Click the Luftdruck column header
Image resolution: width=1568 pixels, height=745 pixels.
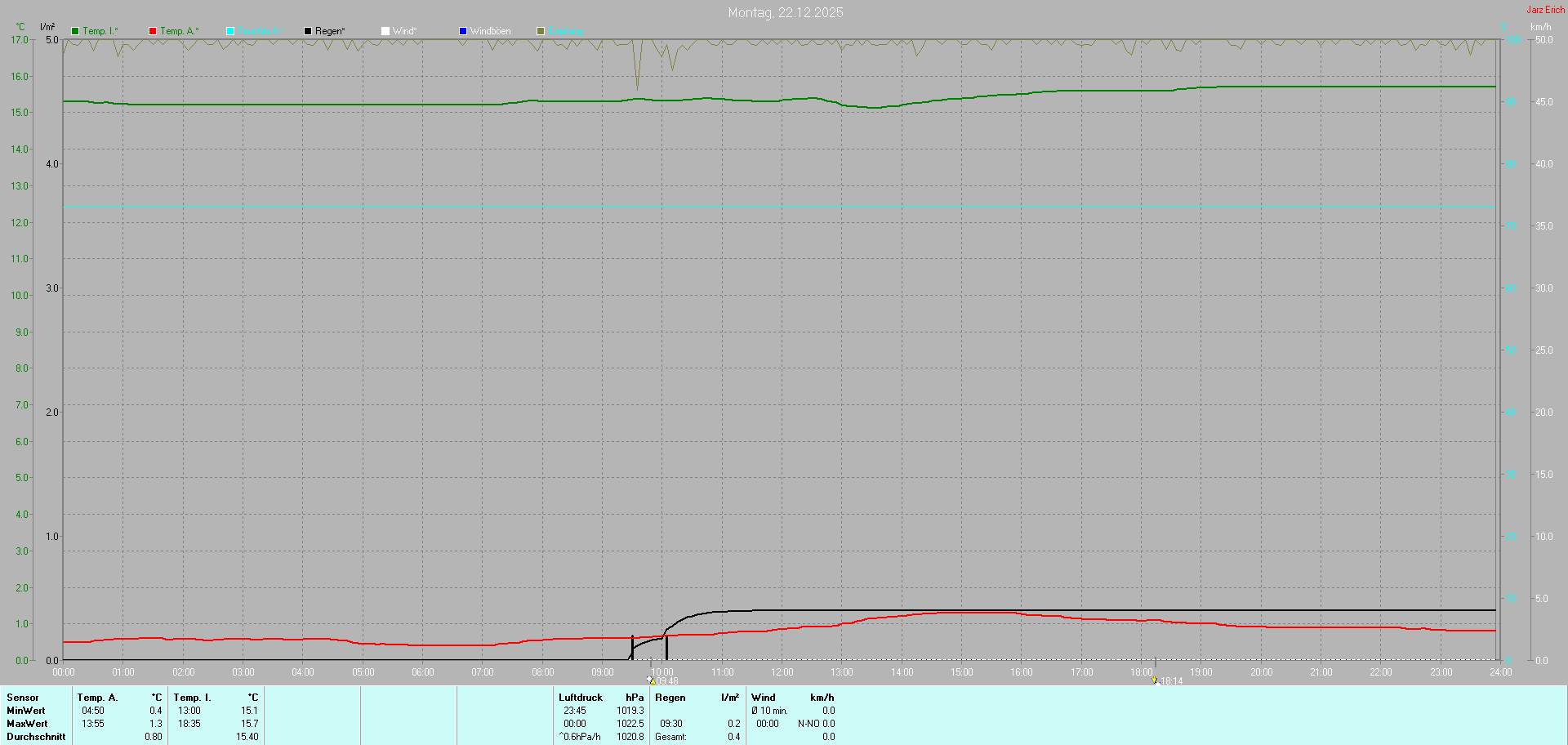580,698
